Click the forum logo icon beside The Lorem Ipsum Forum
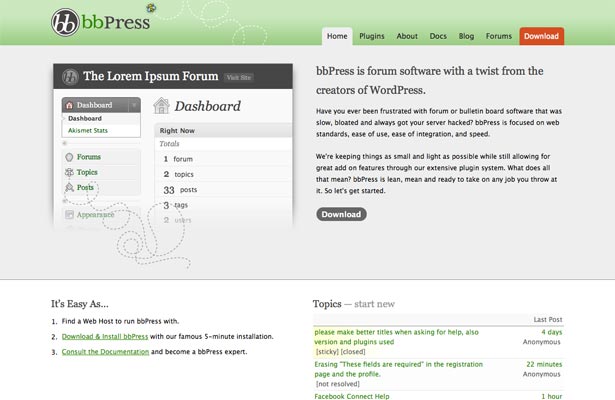 coord(70,76)
